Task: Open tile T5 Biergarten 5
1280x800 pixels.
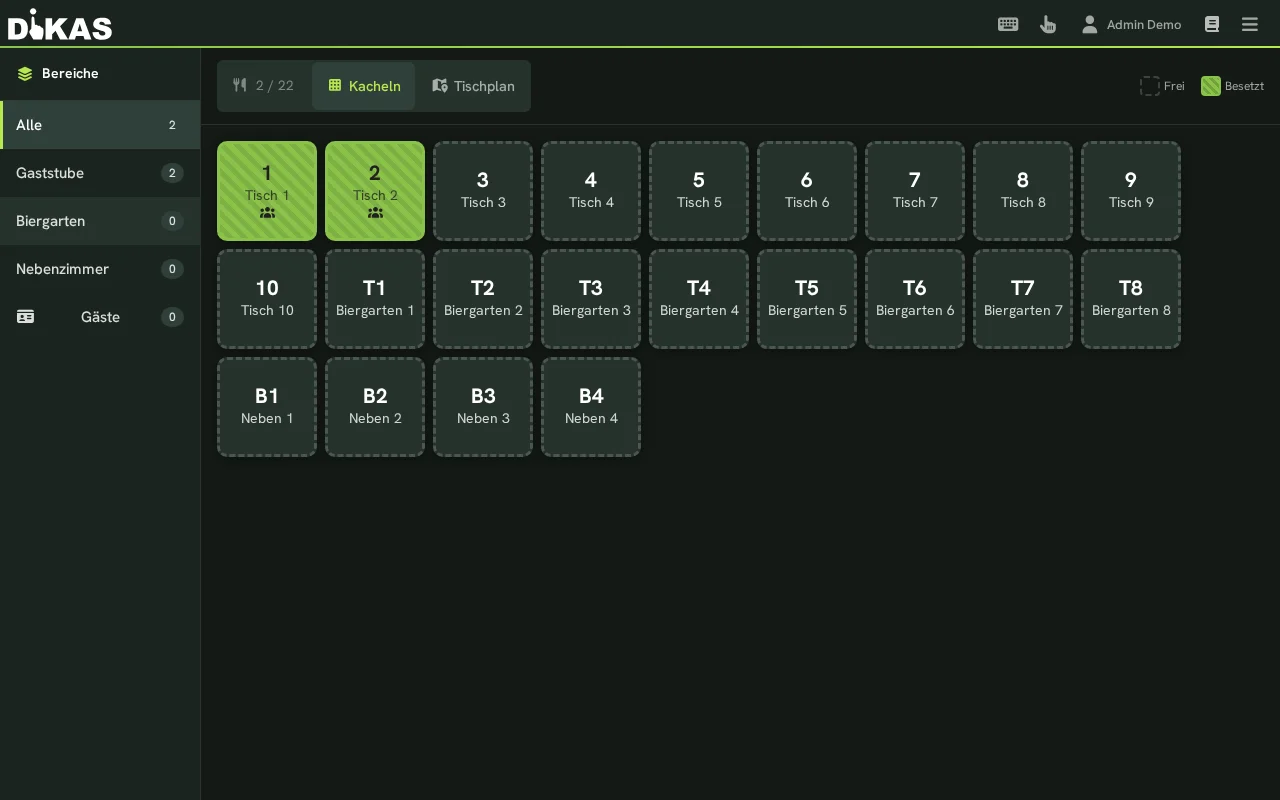Action: pyautogui.click(x=807, y=299)
